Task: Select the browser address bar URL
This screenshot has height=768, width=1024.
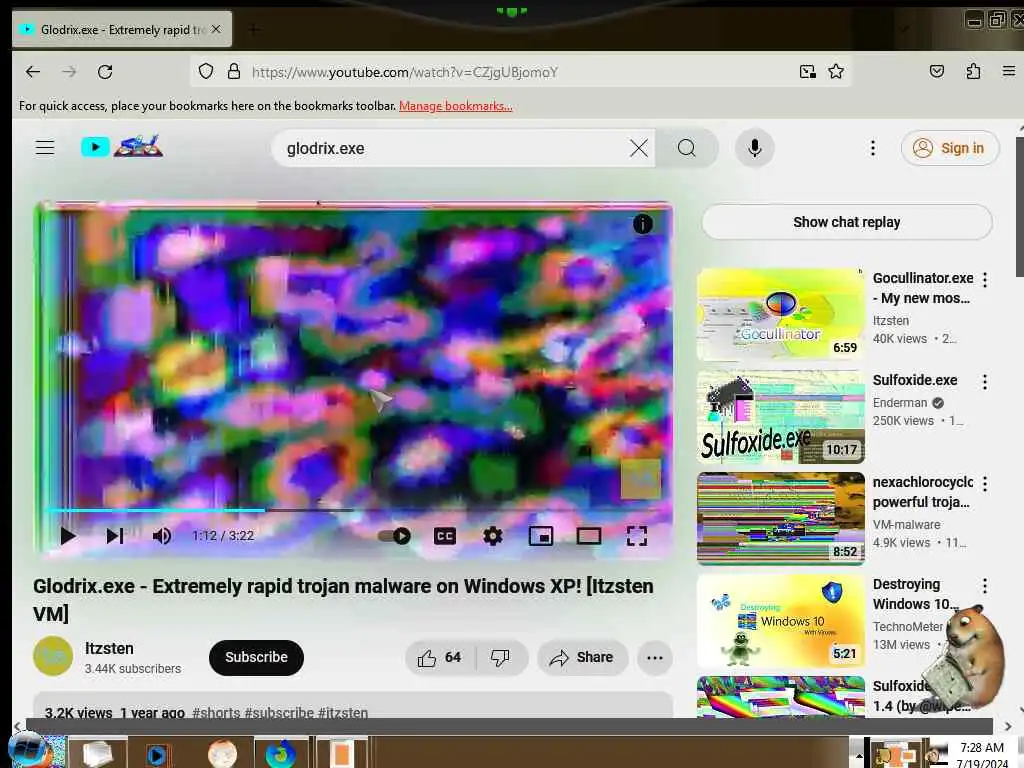Action: pos(405,72)
